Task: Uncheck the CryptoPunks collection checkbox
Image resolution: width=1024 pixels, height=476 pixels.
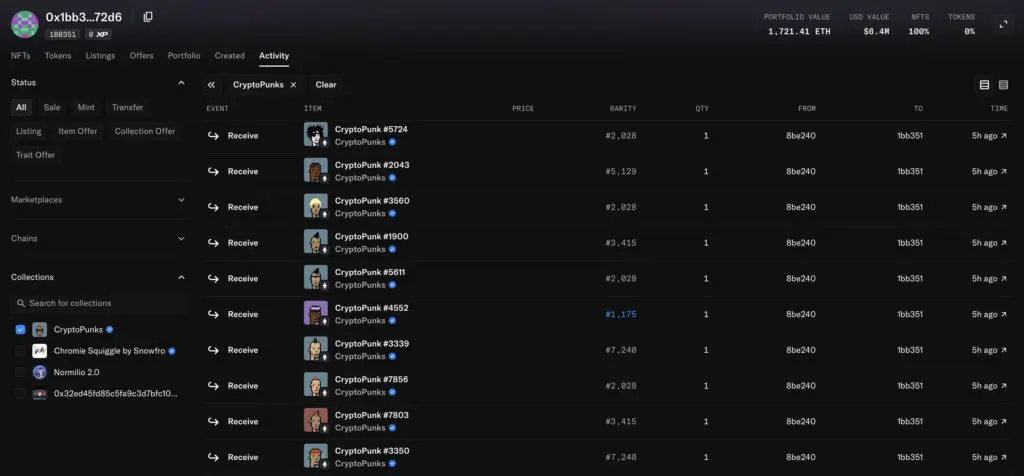Action: tap(20, 330)
